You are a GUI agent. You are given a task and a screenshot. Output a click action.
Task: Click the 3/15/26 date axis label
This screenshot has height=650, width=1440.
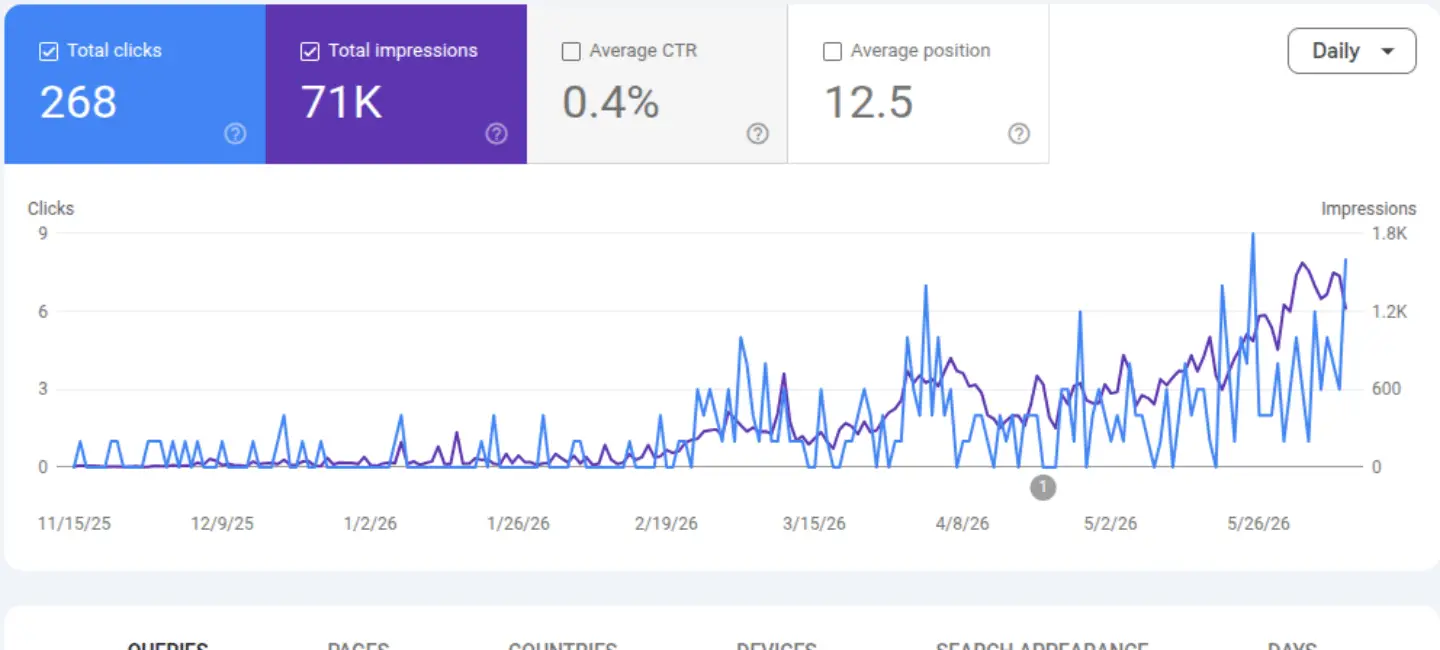coord(814,524)
